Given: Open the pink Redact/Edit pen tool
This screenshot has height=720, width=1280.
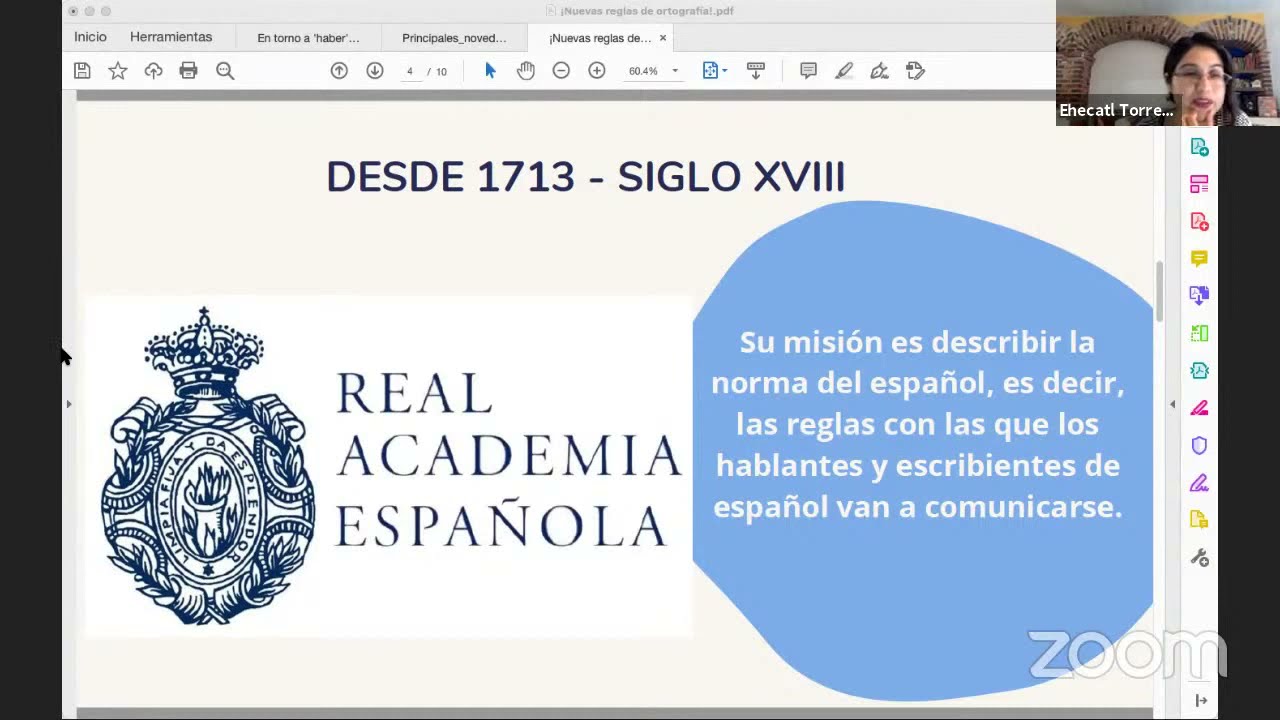Looking at the screenshot, I should click(1199, 408).
